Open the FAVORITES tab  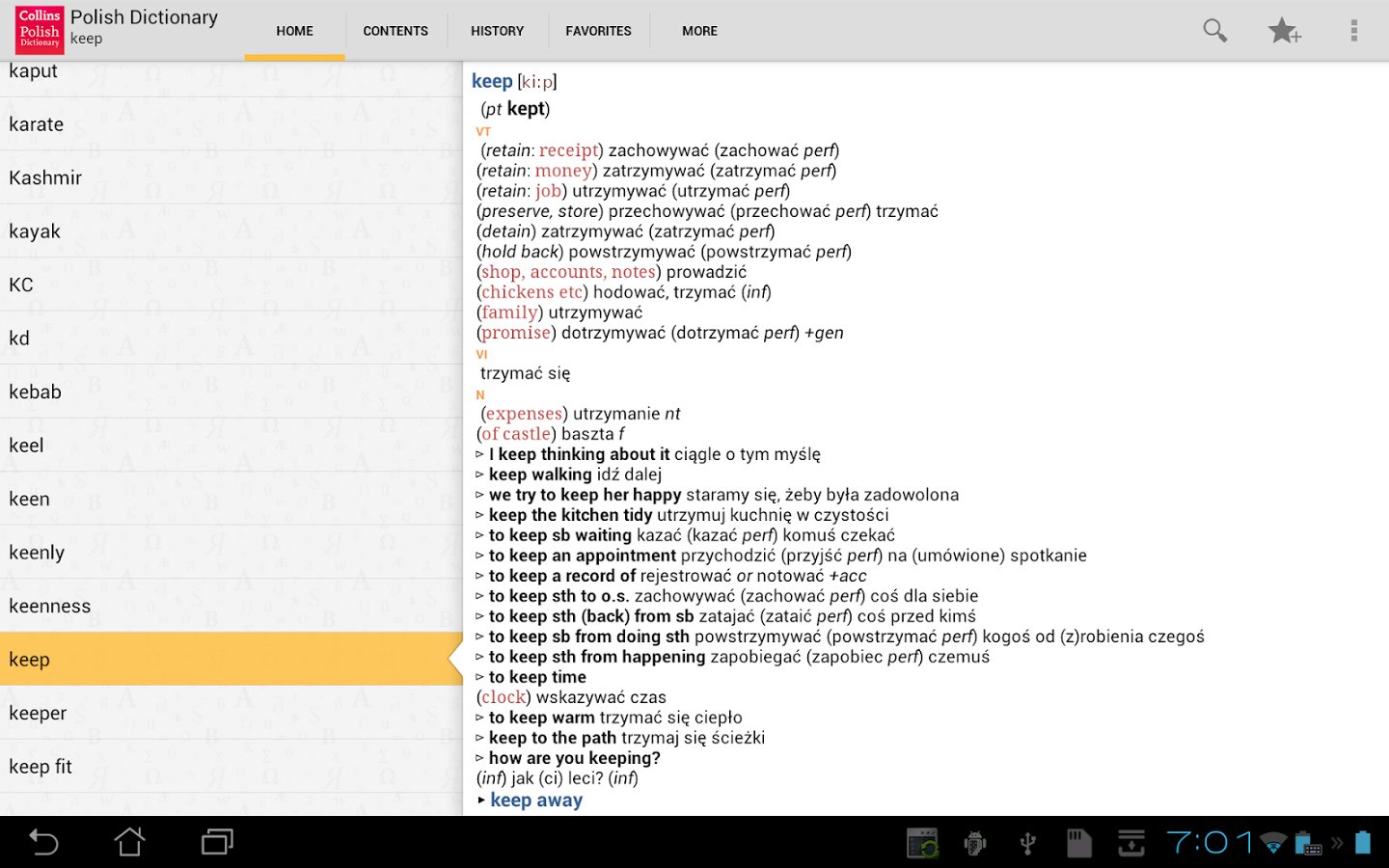598,31
